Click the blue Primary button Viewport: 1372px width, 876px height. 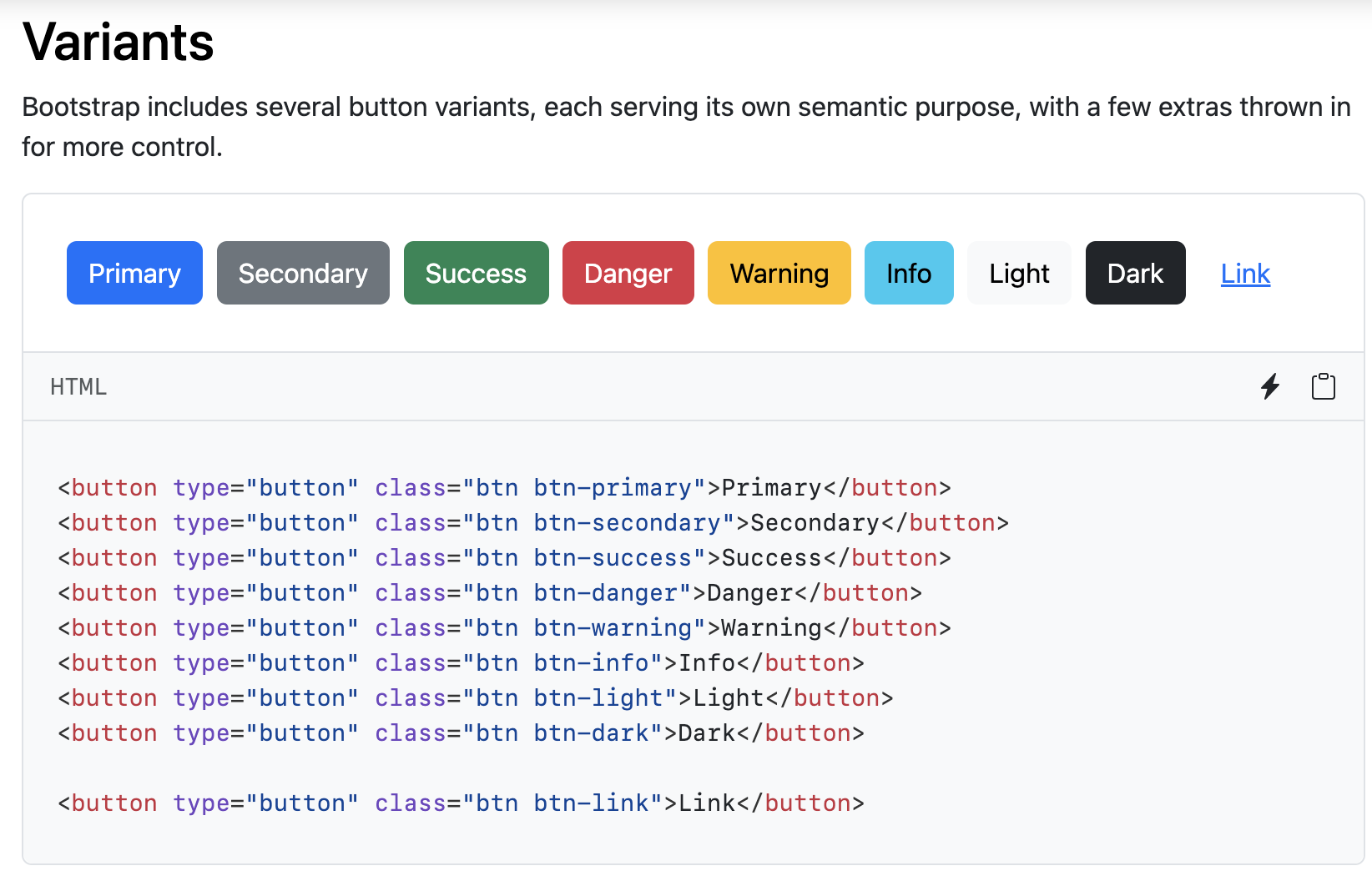point(134,273)
